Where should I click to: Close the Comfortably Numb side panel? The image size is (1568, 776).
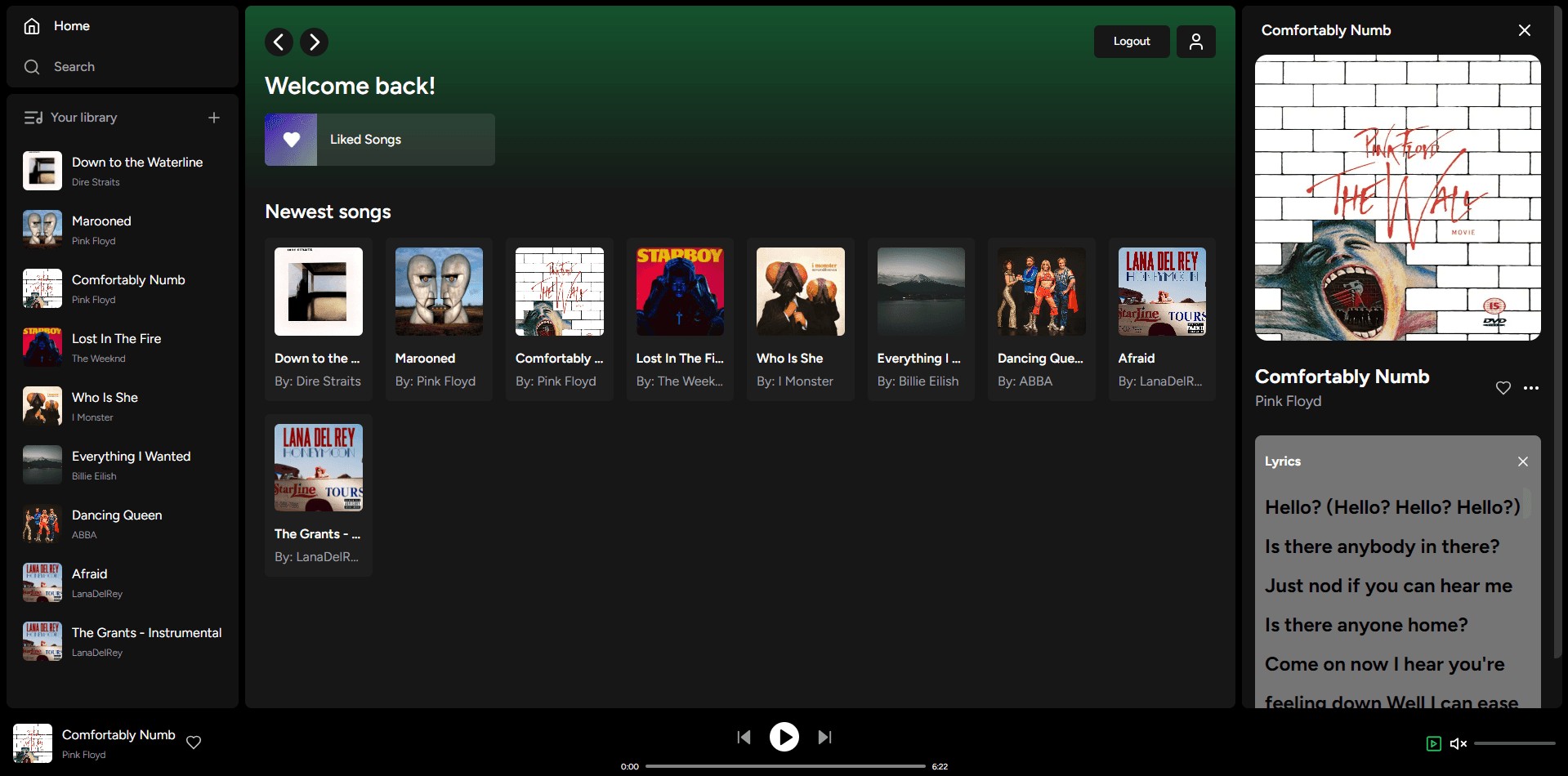[x=1525, y=30]
